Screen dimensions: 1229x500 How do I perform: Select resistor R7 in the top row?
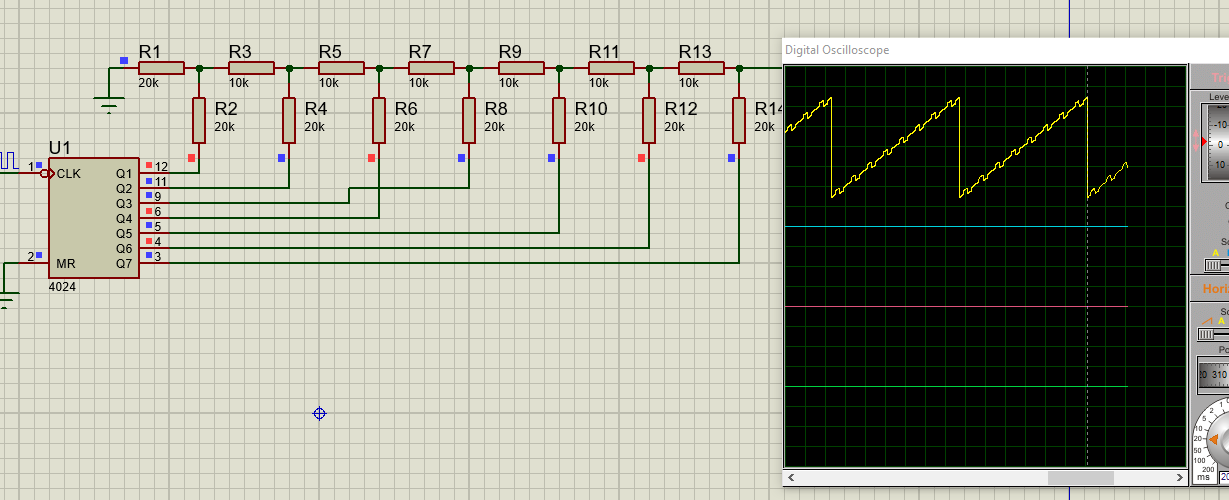pyautogui.click(x=431, y=68)
